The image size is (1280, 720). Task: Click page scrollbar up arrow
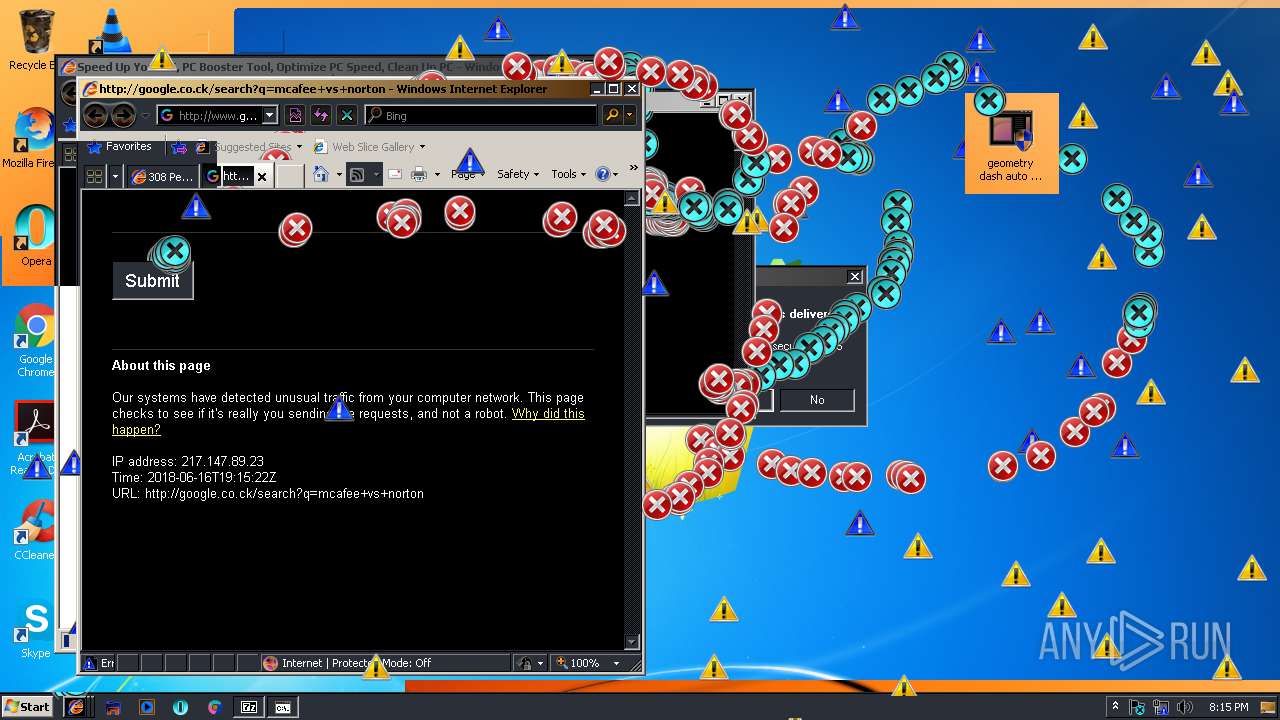631,198
